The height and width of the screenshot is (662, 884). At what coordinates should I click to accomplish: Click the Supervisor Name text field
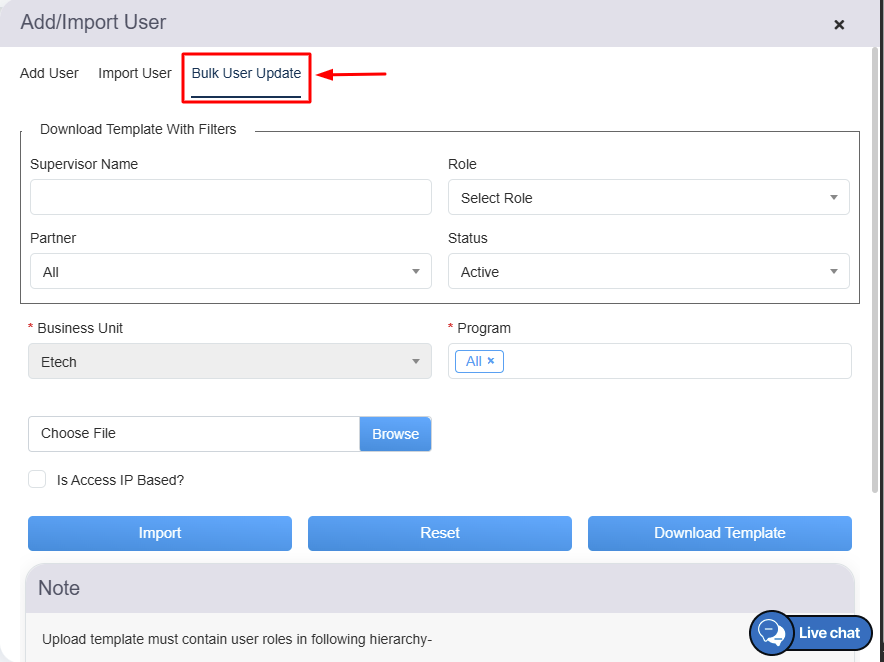click(230, 198)
